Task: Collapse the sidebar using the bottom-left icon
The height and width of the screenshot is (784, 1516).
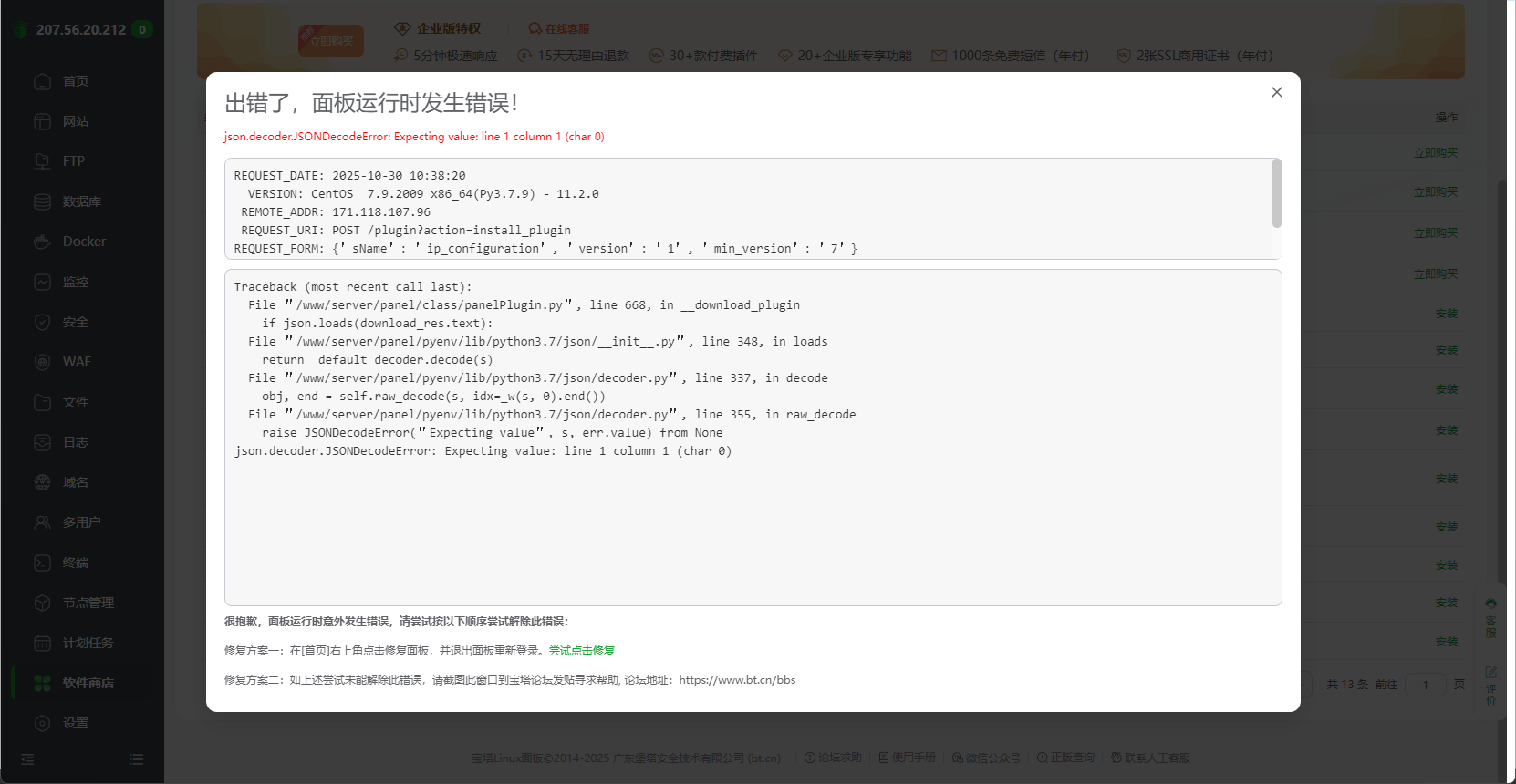Action: pyautogui.click(x=27, y=759)
